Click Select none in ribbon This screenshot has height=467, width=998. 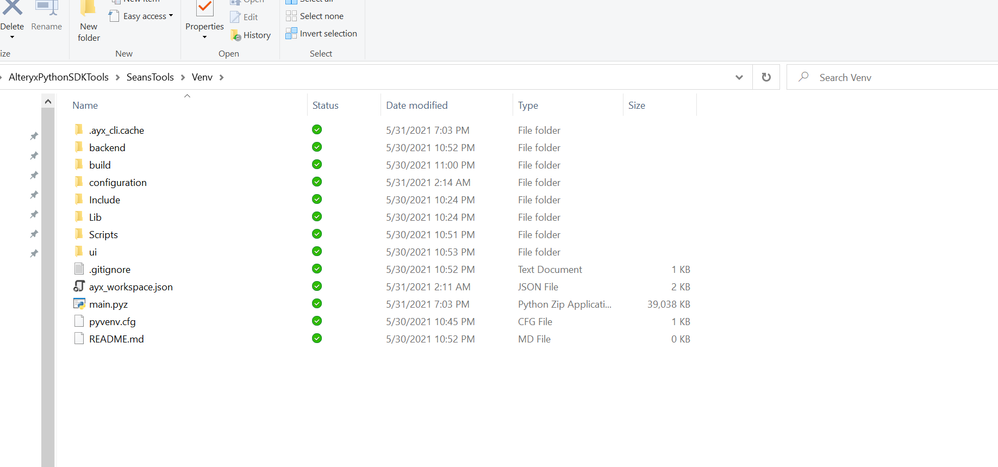coord(314,16)
